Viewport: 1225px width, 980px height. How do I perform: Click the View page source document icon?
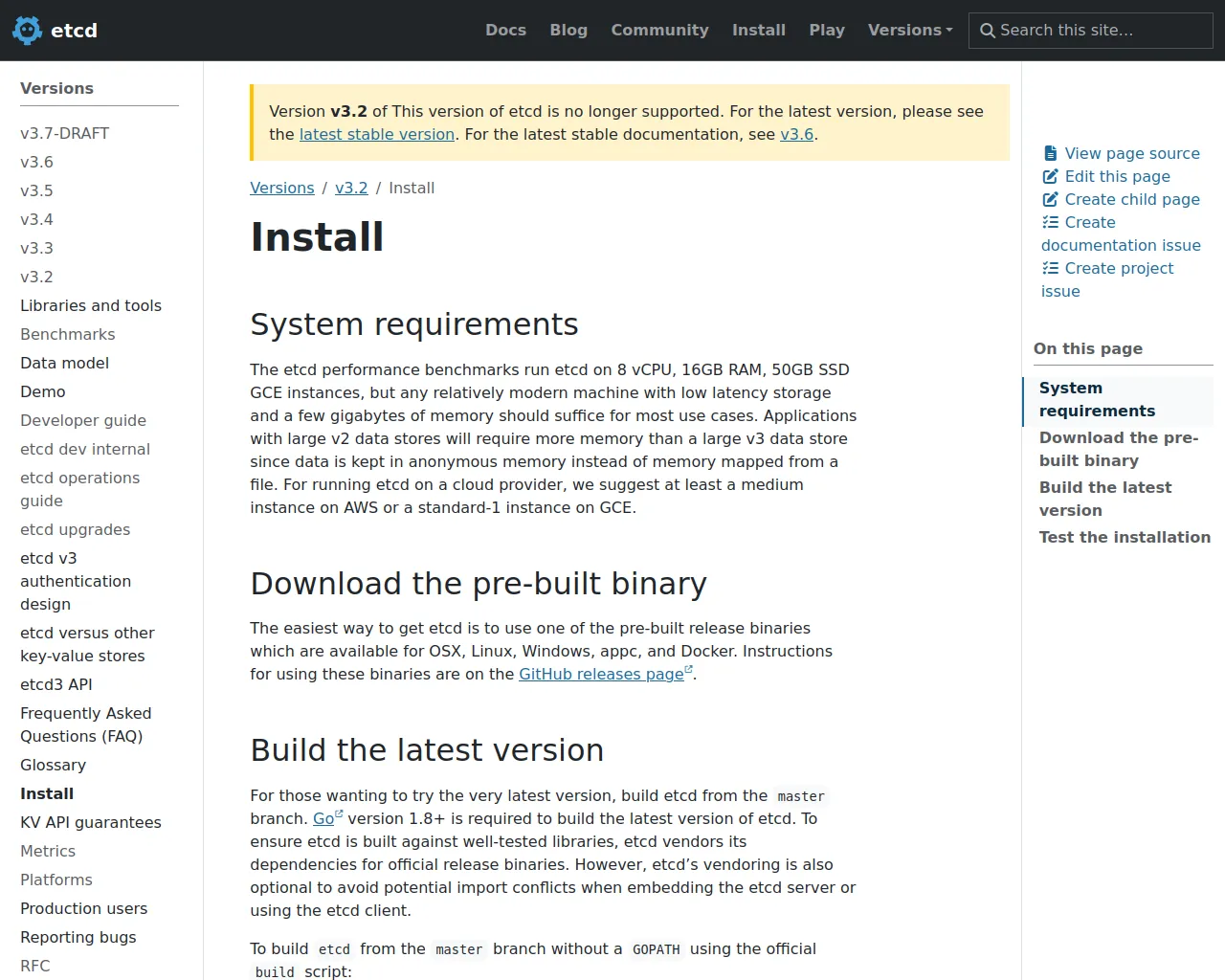1049,153
